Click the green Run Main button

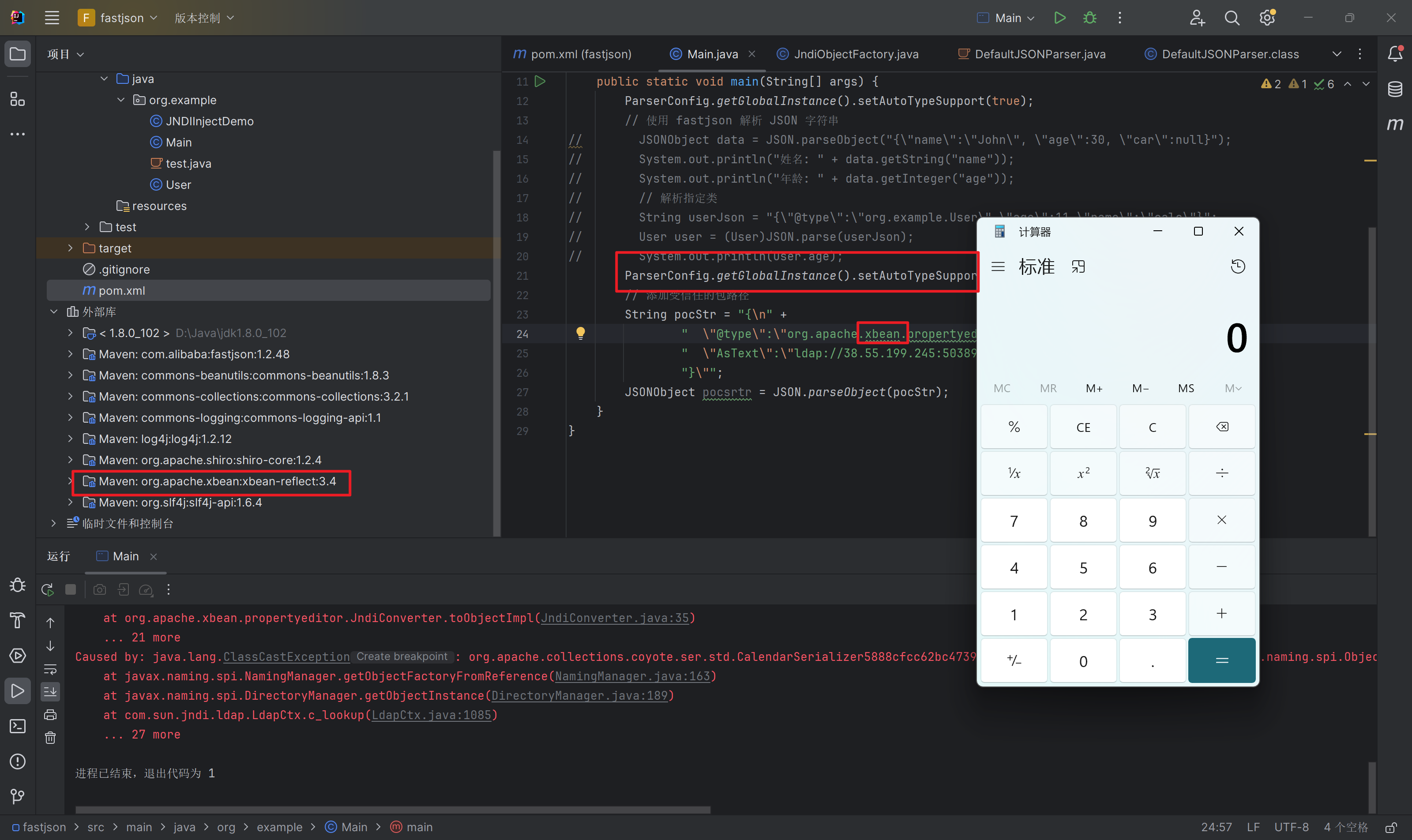click(1059, 18)
